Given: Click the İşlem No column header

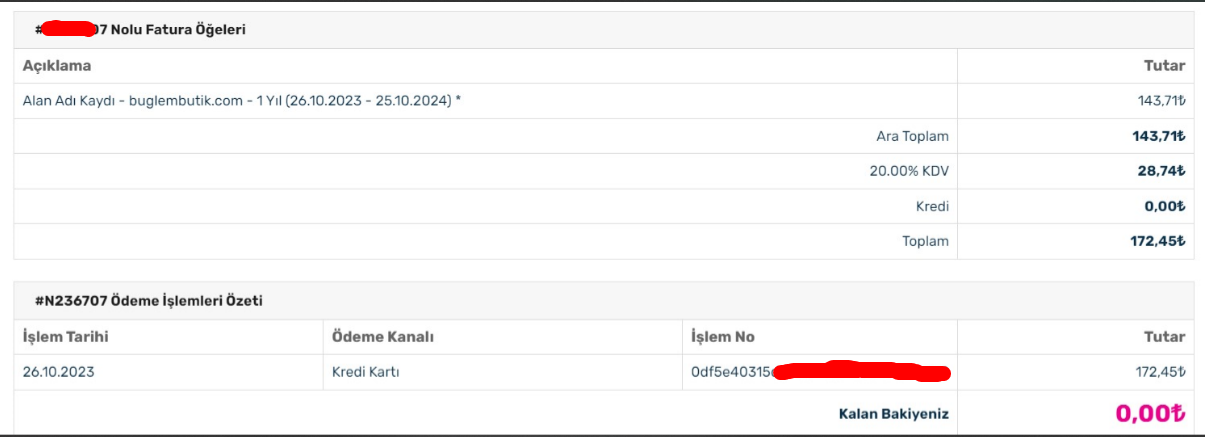Looking at the screenshot, I should pos(723,337).
